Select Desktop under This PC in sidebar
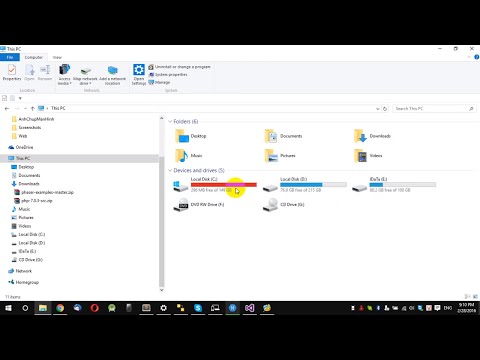The height and width of the screenshot is (360, 480). tap(26, 167)
